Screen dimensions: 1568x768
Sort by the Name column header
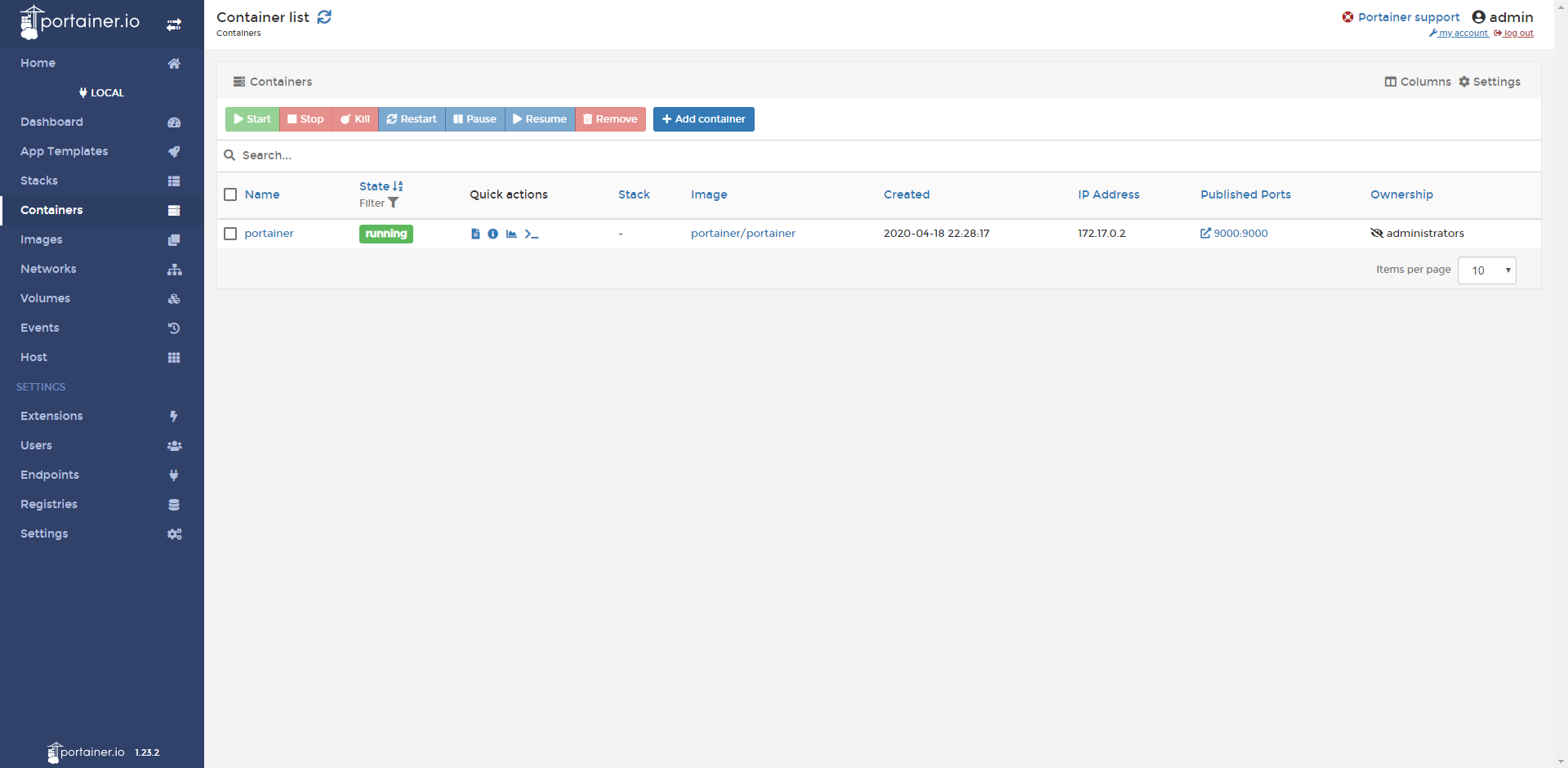262,194
